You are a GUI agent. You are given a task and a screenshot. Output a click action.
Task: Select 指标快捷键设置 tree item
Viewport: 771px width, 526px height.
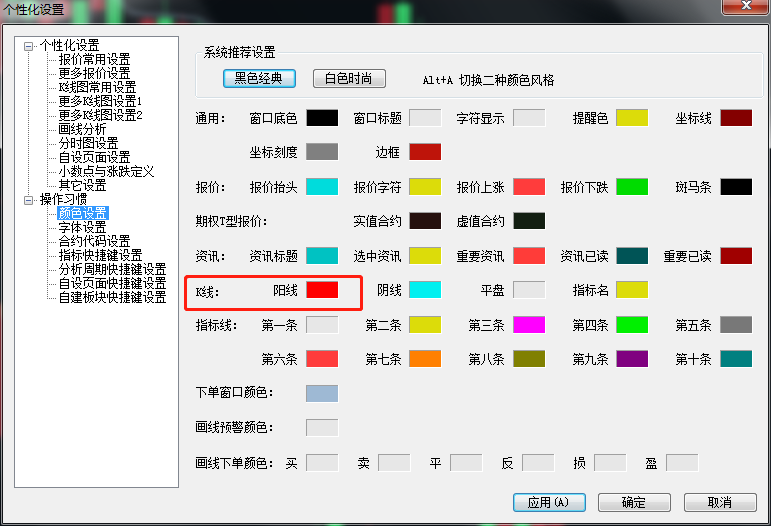coord(100,256)
